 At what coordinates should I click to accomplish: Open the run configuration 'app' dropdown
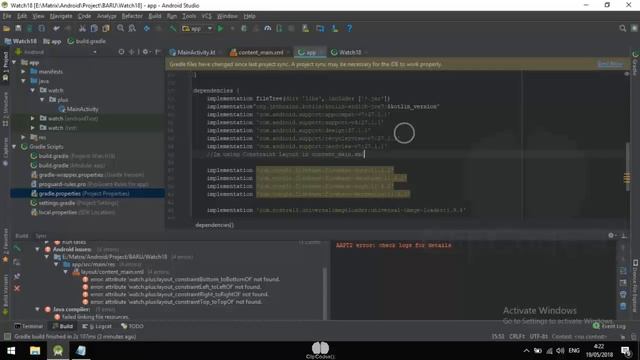pyautogui.click(x=198, y=29)
